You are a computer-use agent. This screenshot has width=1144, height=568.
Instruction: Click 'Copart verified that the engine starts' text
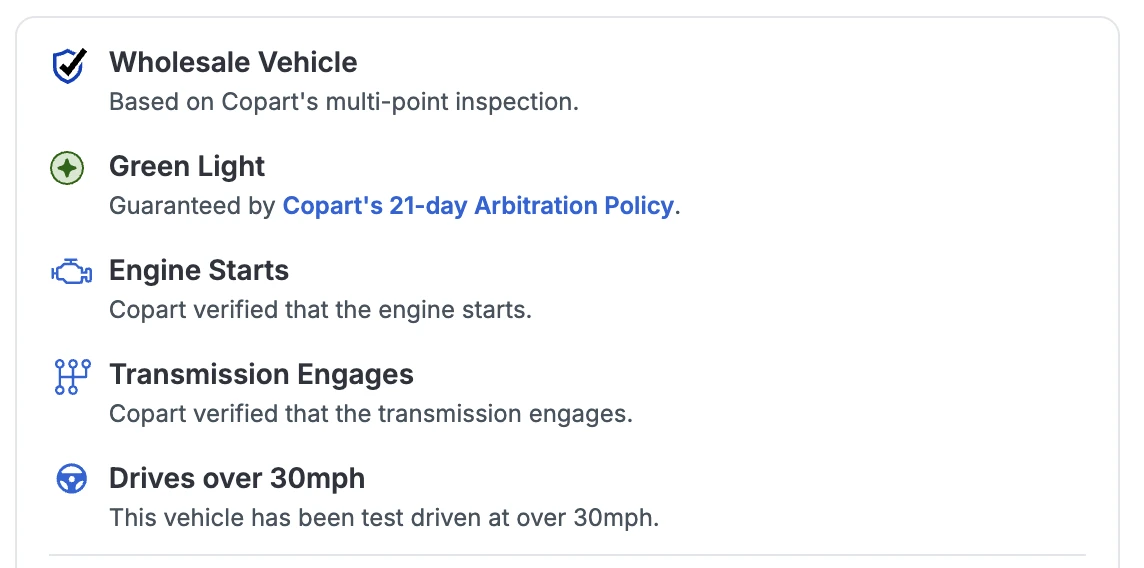click(x=320, y=310)
